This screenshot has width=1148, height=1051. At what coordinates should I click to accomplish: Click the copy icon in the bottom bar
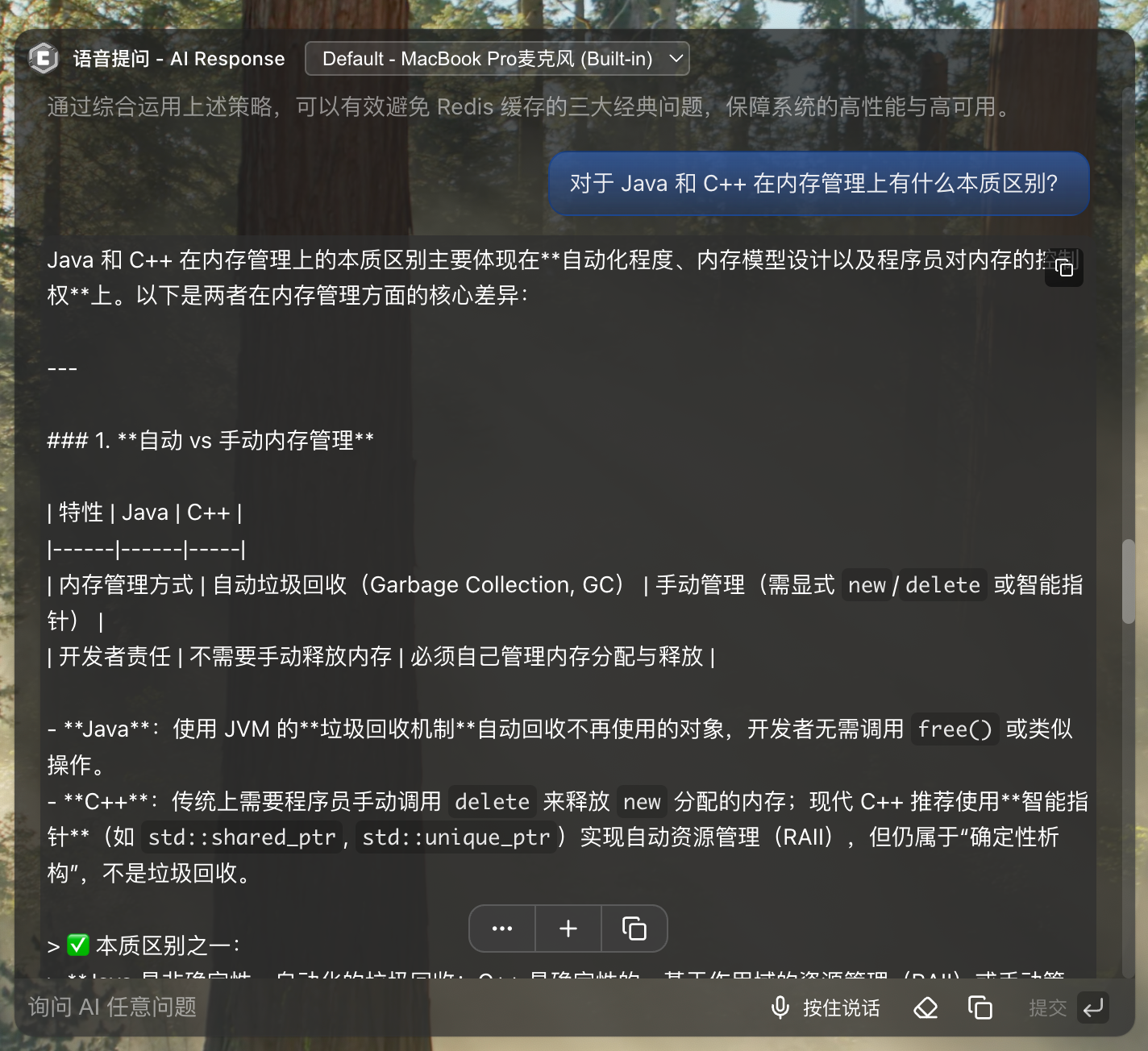(x=980, y=1007)
